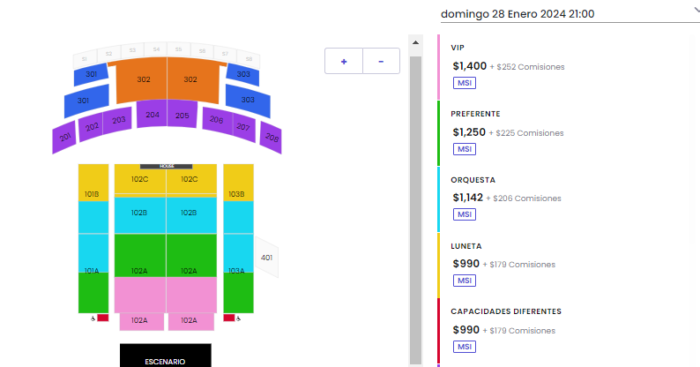The height and width of the screenshot is (367, 700).
Task: Choose blue section 303 in the upper balcony
Action: coord(243,74)
